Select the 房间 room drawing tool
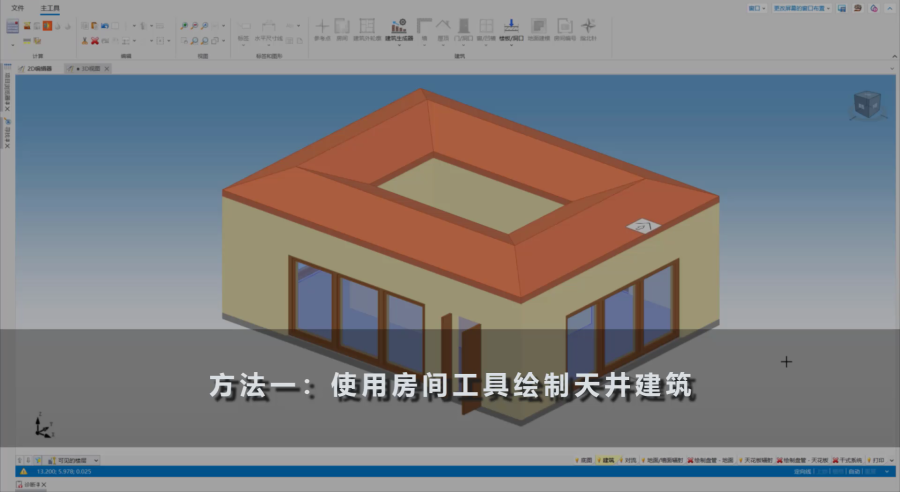This screenshot has width=900, height=492. pos(342,29)
